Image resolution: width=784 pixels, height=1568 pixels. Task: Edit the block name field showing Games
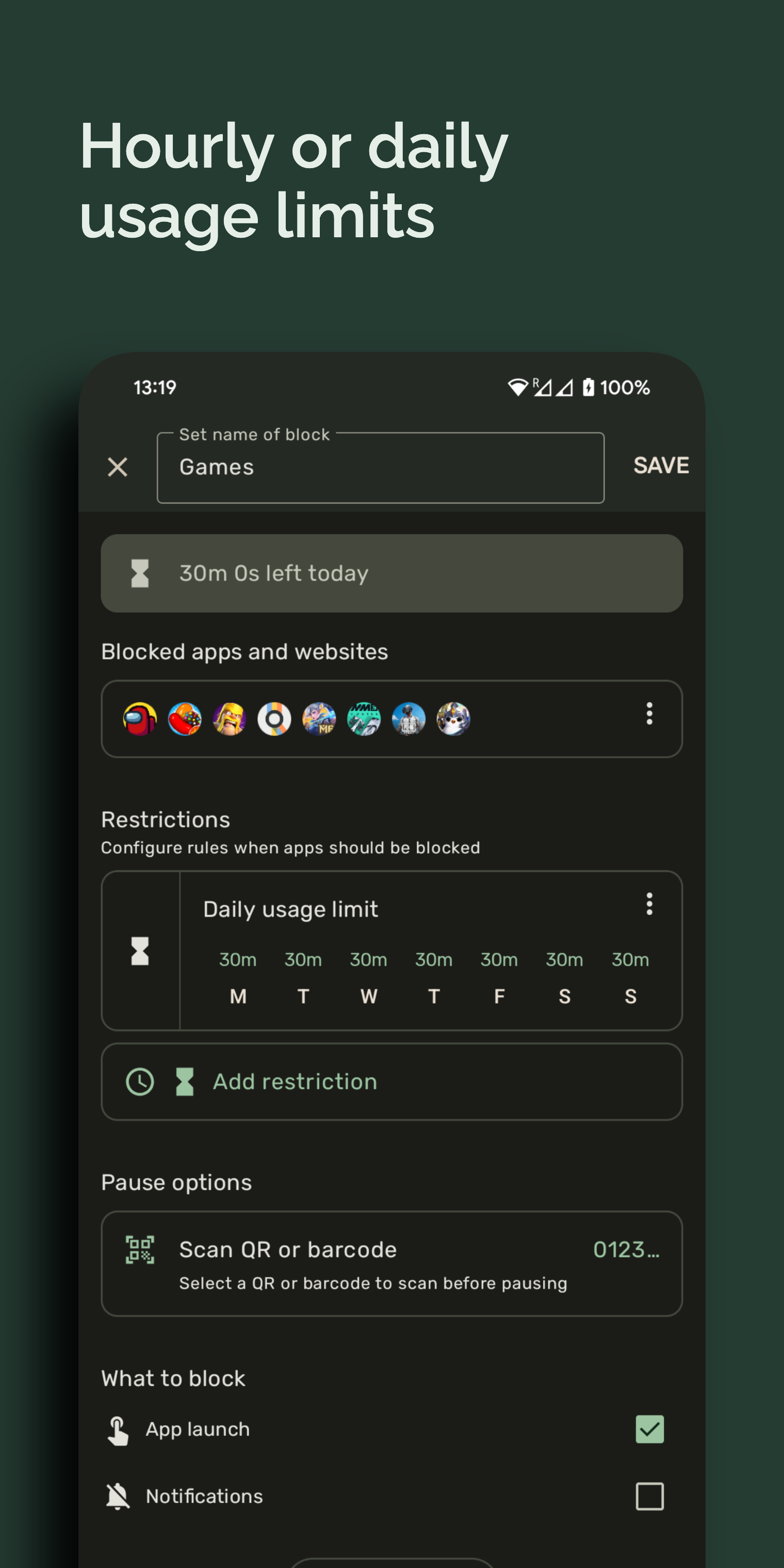pyautogui.click(x=381, y=467)
